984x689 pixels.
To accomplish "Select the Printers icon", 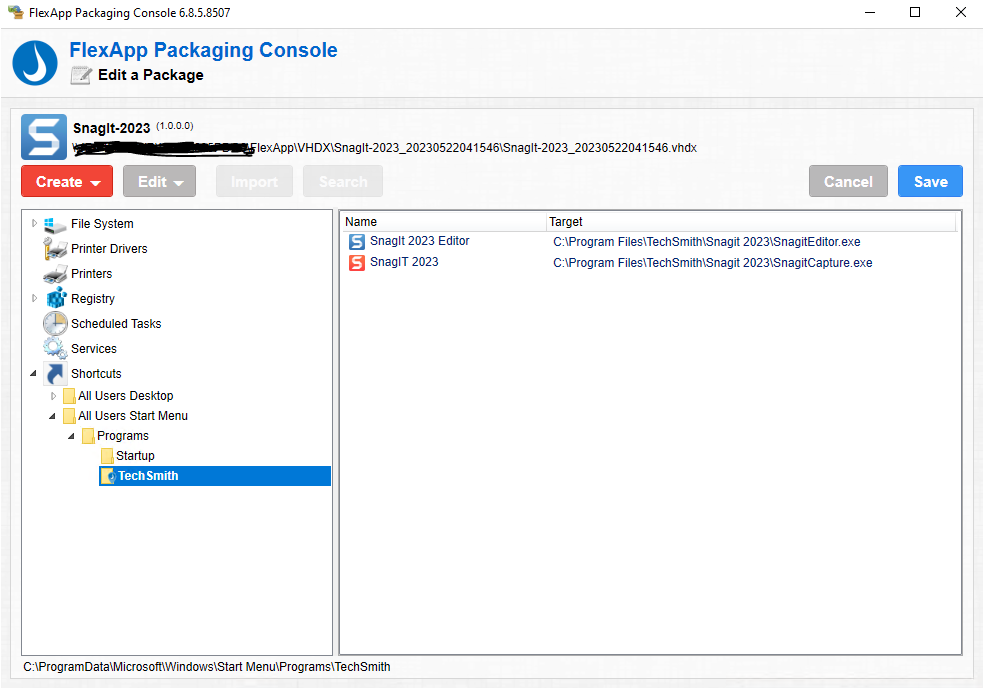I will pyautogui.click(x=55, y=274).
